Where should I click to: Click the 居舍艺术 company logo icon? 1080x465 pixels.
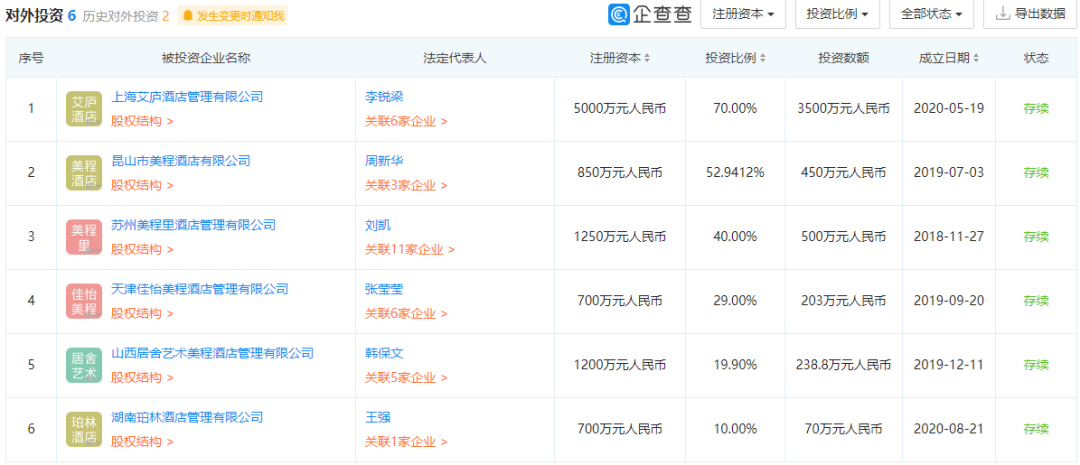pos(84,365)
